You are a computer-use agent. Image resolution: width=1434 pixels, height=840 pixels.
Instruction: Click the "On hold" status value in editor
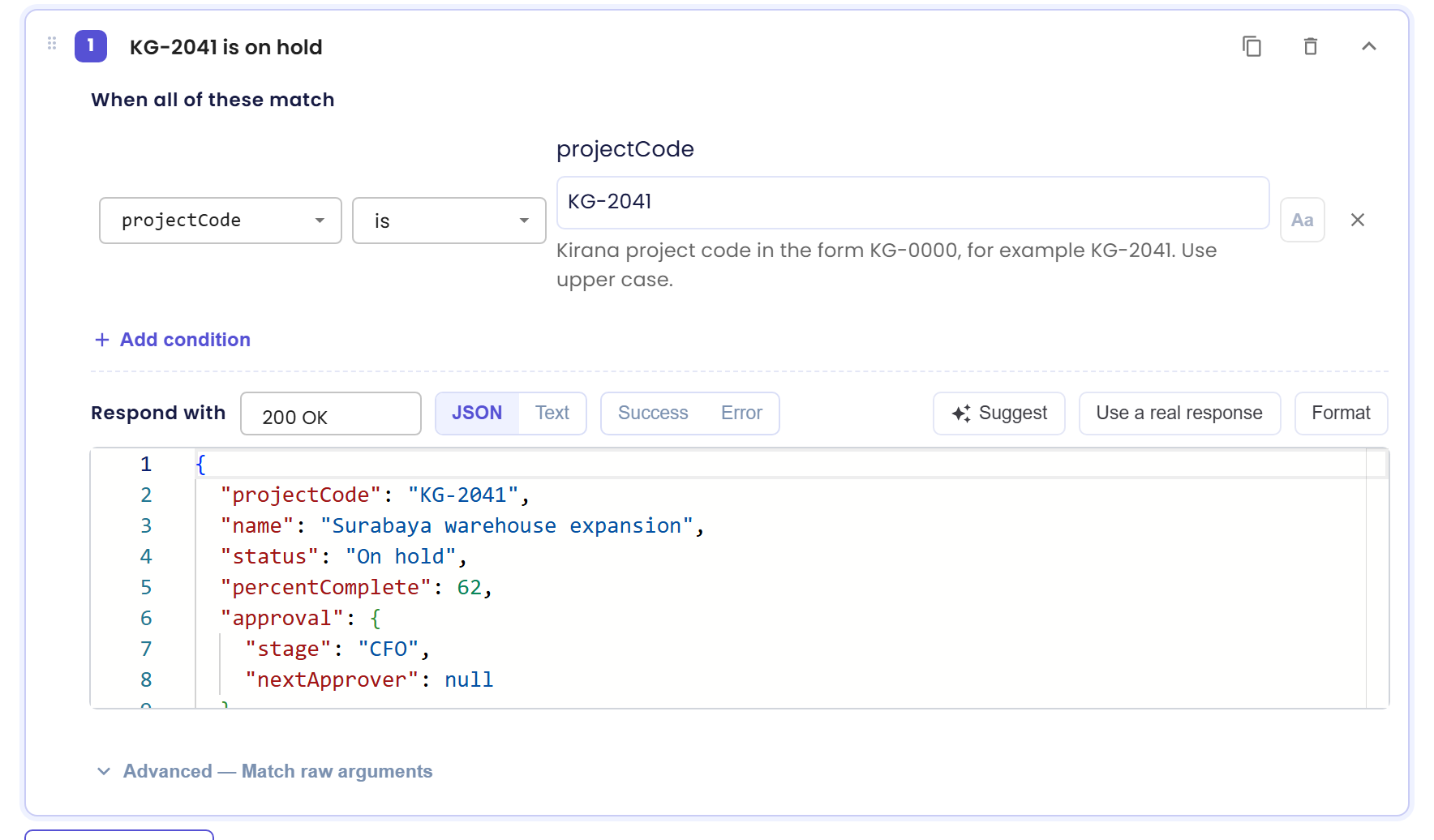point(401,556)
